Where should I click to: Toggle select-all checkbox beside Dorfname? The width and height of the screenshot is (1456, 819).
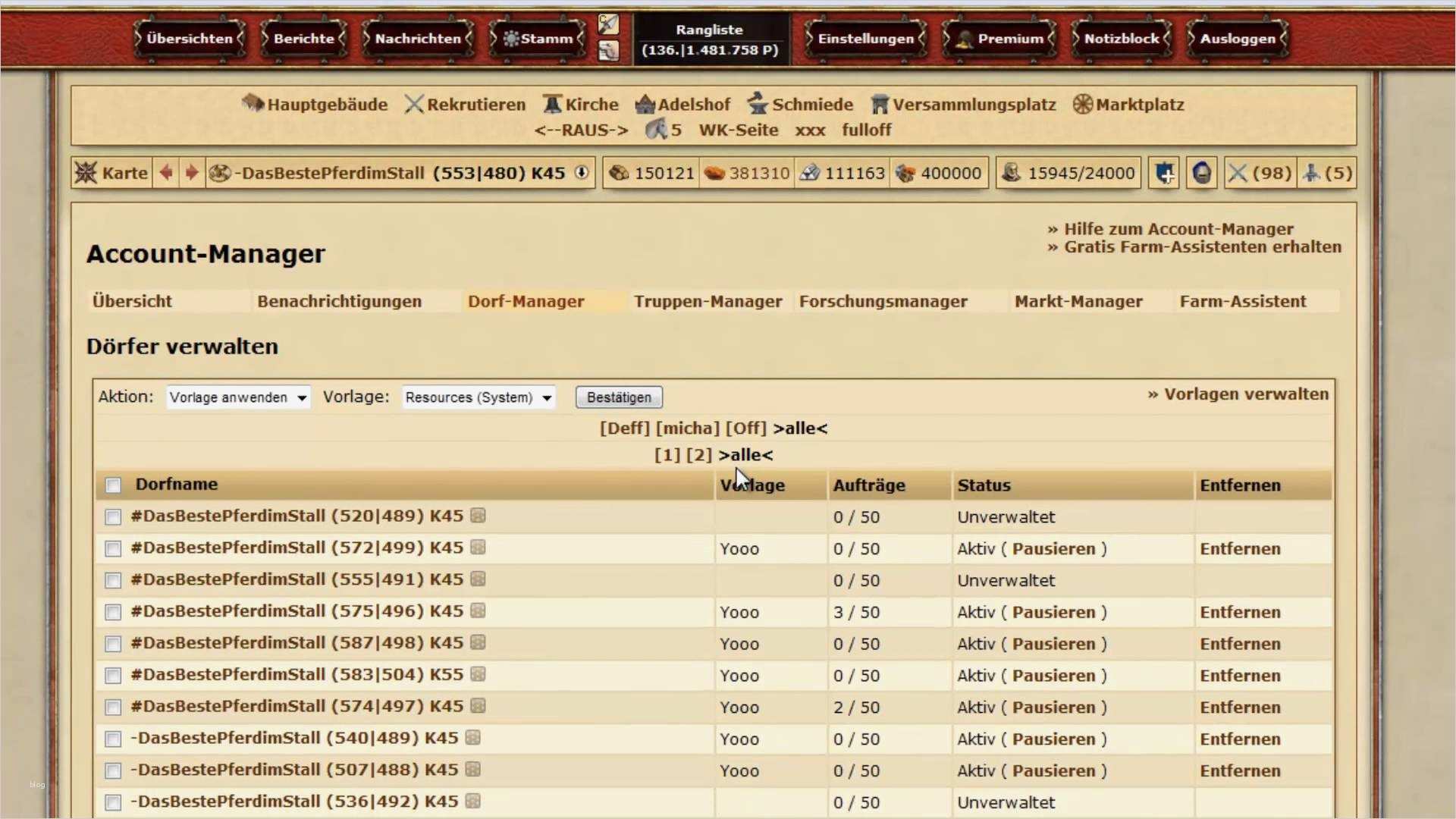coord(114,485)
